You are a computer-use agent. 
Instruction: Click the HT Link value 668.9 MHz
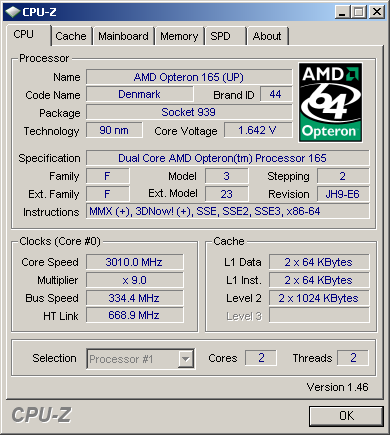(135, 315)
